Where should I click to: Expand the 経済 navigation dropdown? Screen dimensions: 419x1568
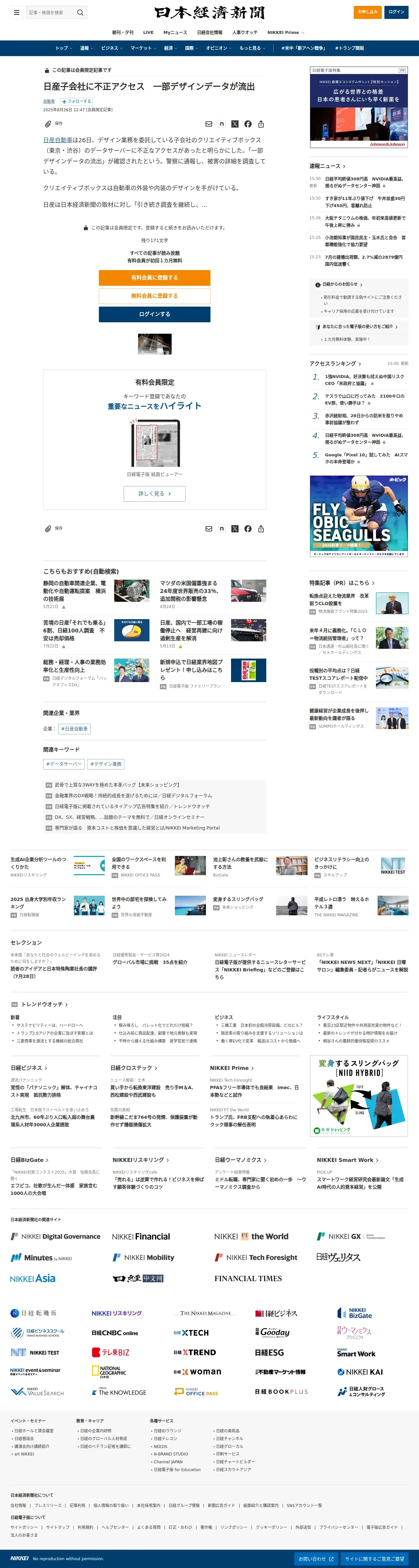pos(171,48)
